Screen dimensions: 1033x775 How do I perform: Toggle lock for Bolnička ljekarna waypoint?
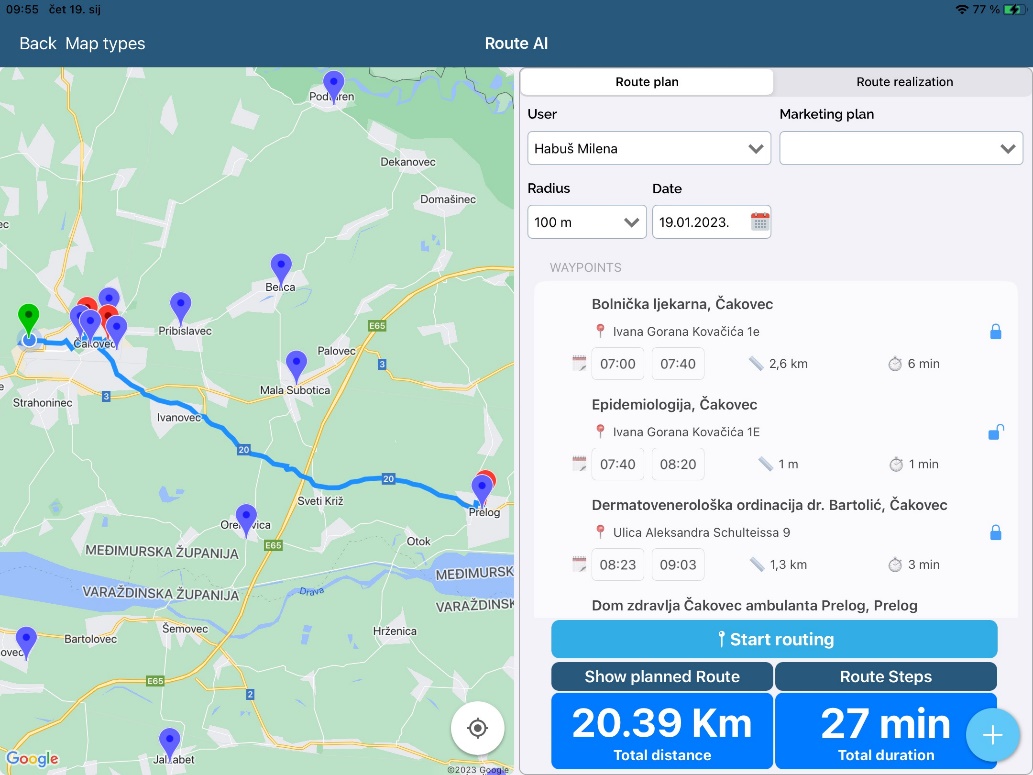995,332
